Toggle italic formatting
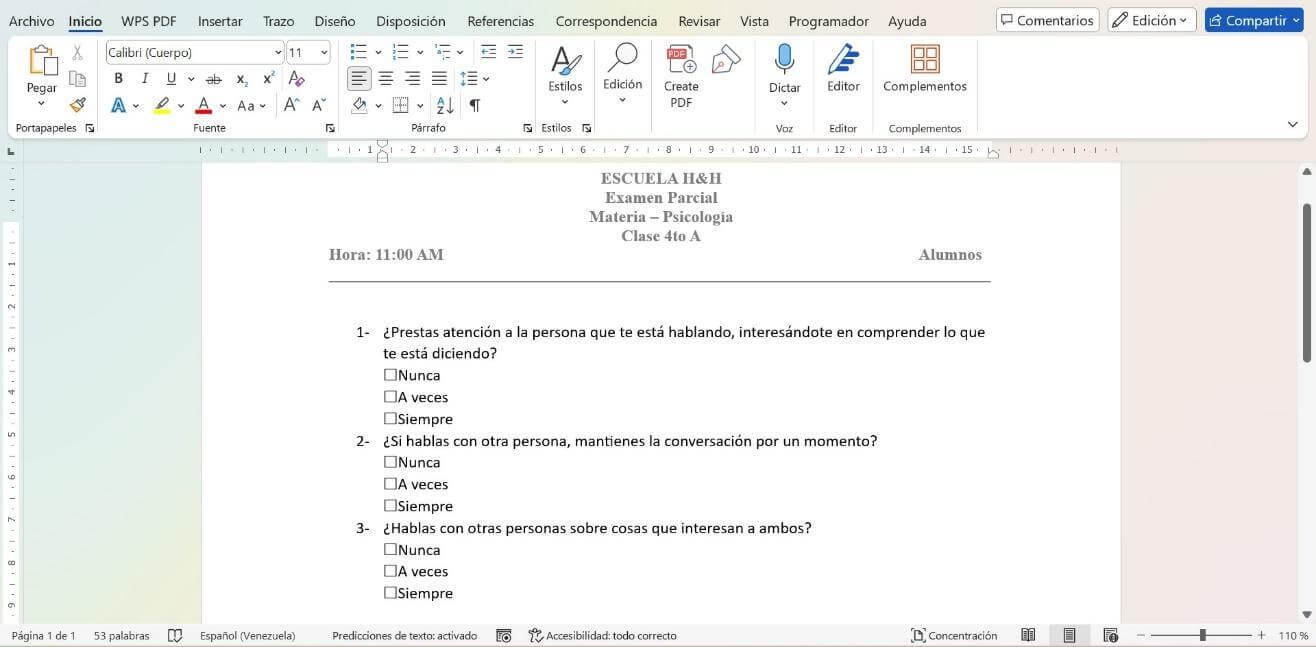This screenshot has height=647, width=1316. (x=144, y=78)
